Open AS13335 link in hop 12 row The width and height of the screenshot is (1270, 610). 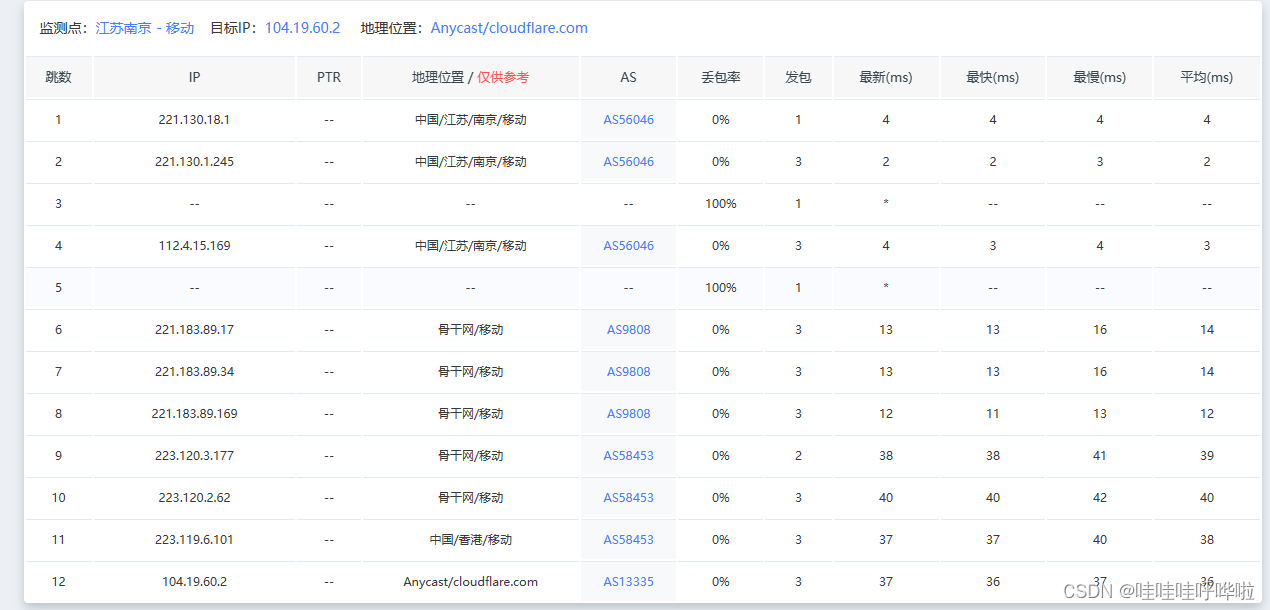(x=628, y=582)
